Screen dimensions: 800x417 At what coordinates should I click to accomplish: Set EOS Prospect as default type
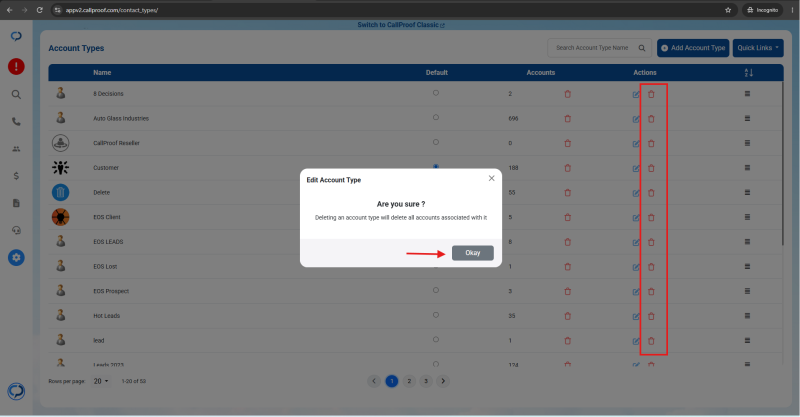click(x=436, y=290)
